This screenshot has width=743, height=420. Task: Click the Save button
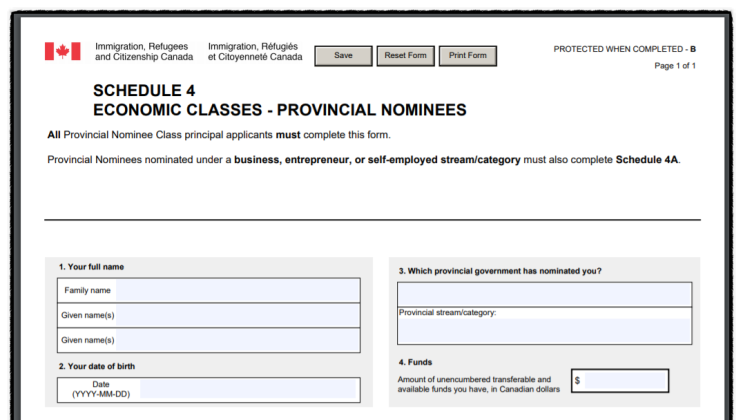pyautogui.click(x=343, y=56)
